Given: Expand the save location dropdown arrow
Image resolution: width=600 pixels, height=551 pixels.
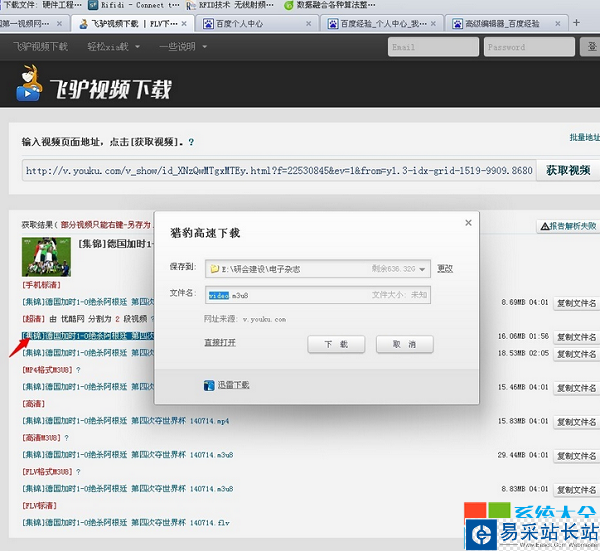Looking at the screenshot, I should [x=423, y=269].
